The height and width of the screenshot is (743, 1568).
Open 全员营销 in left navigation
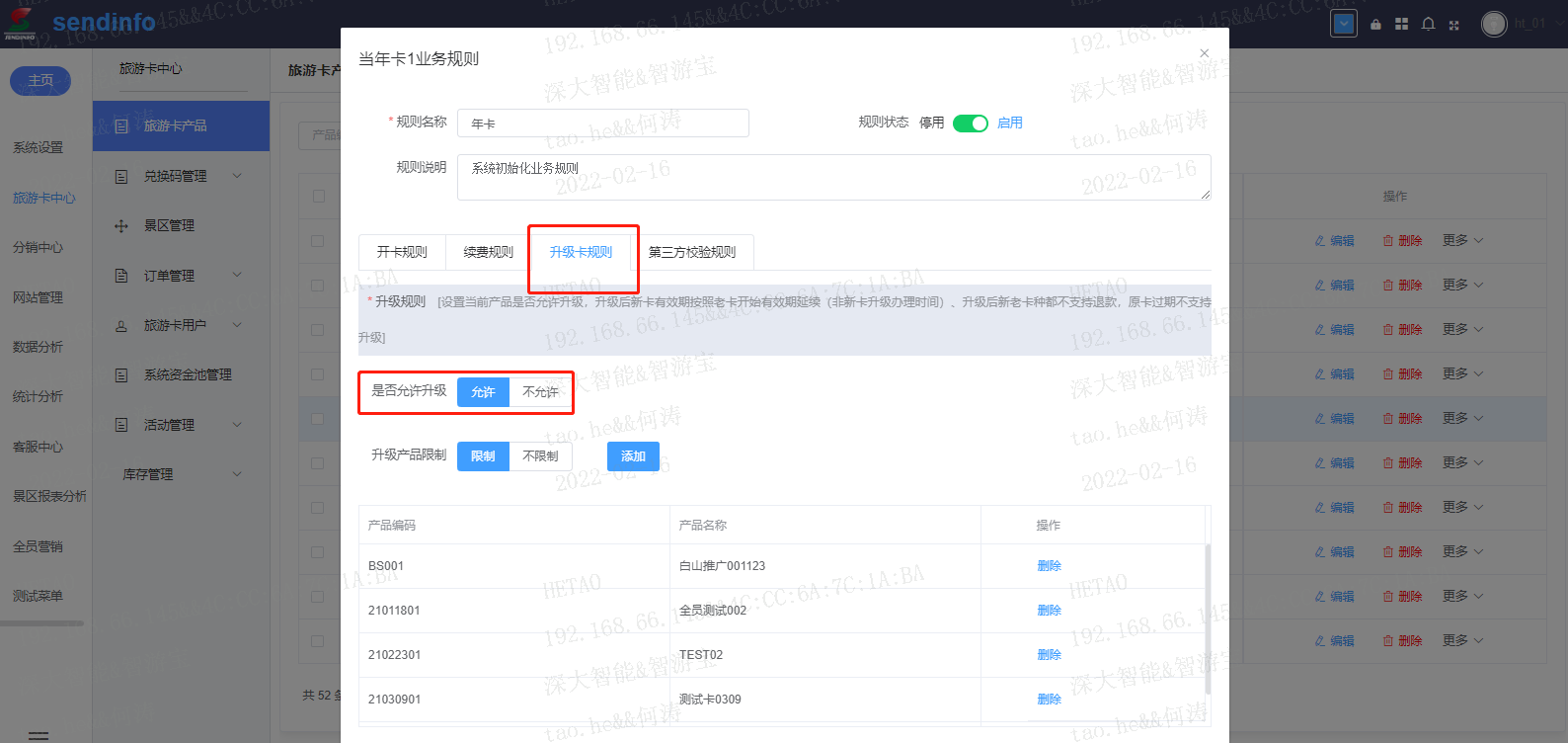click(x=38, y=546)
